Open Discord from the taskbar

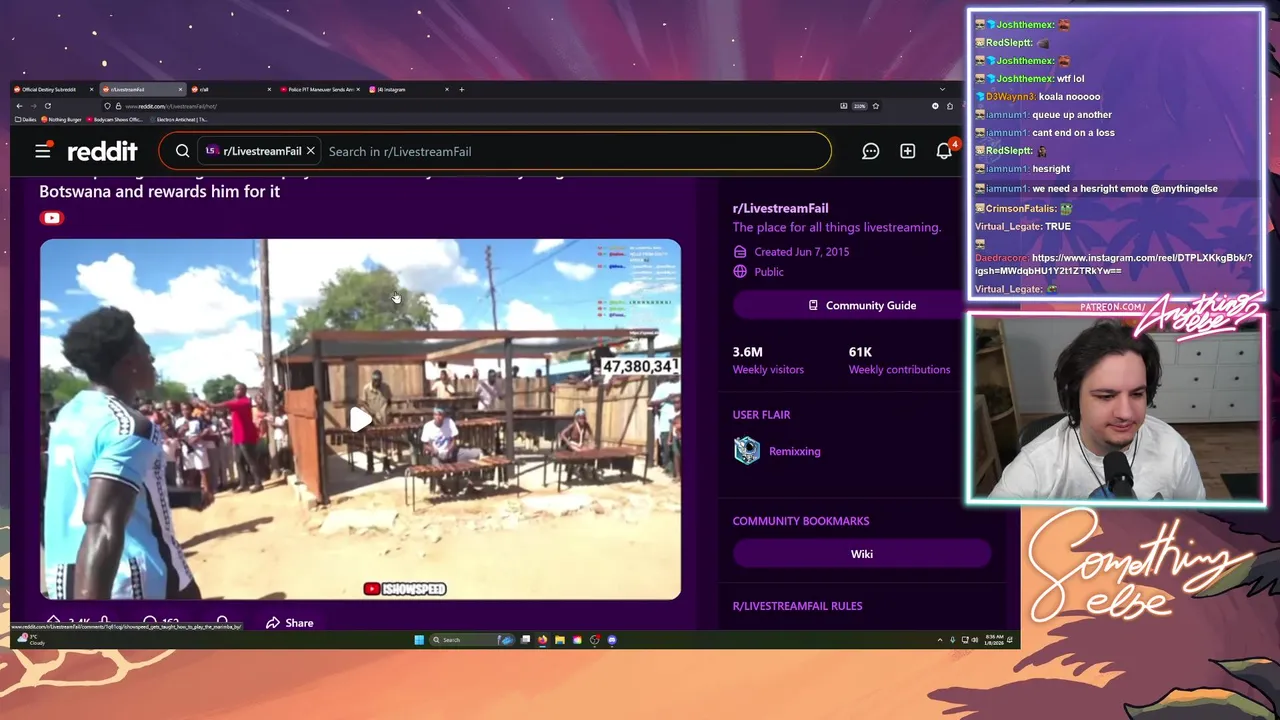point(612,640)
